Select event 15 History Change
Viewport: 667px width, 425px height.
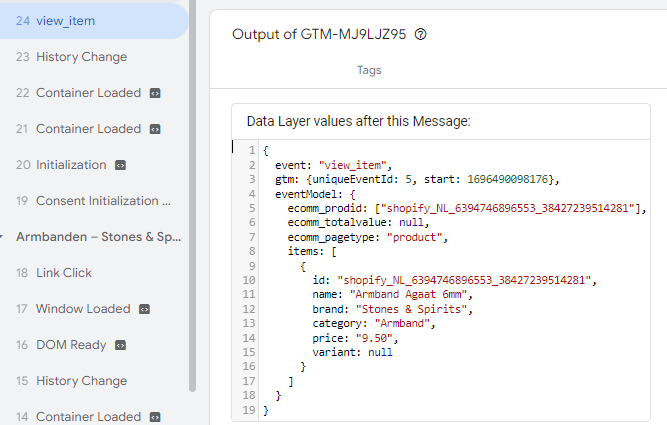point(94,381)
